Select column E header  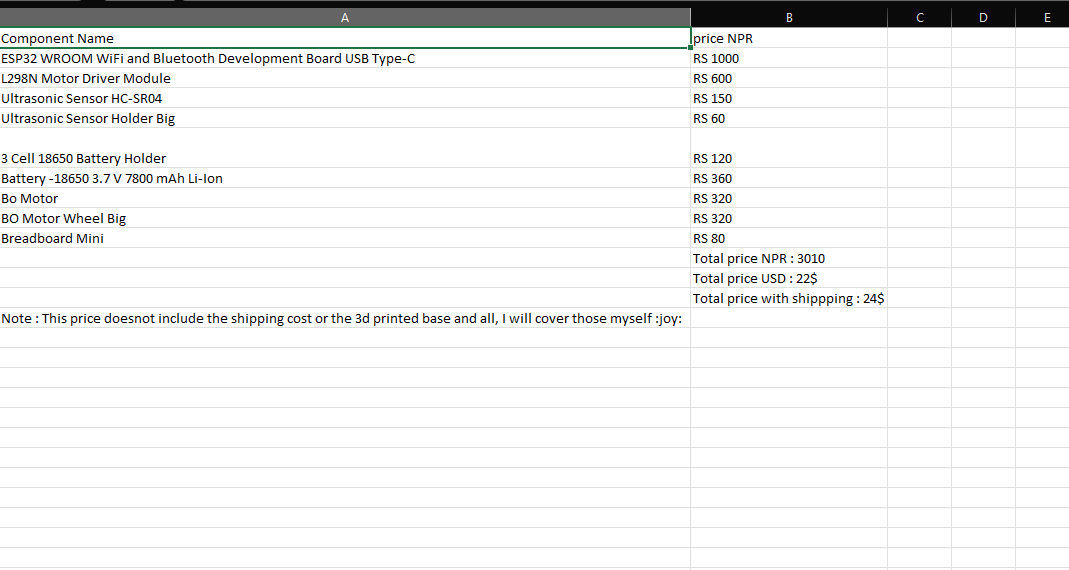[1046, 17]
